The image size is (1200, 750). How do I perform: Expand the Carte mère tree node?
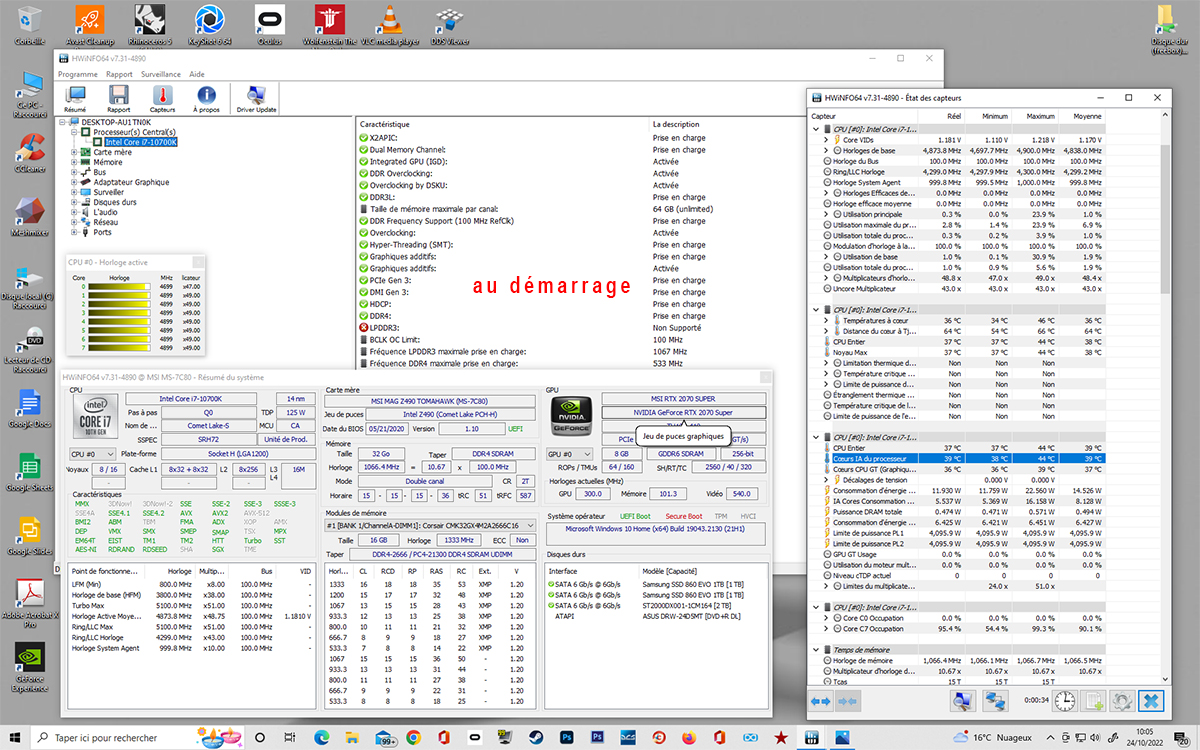[x=74, y=152]
